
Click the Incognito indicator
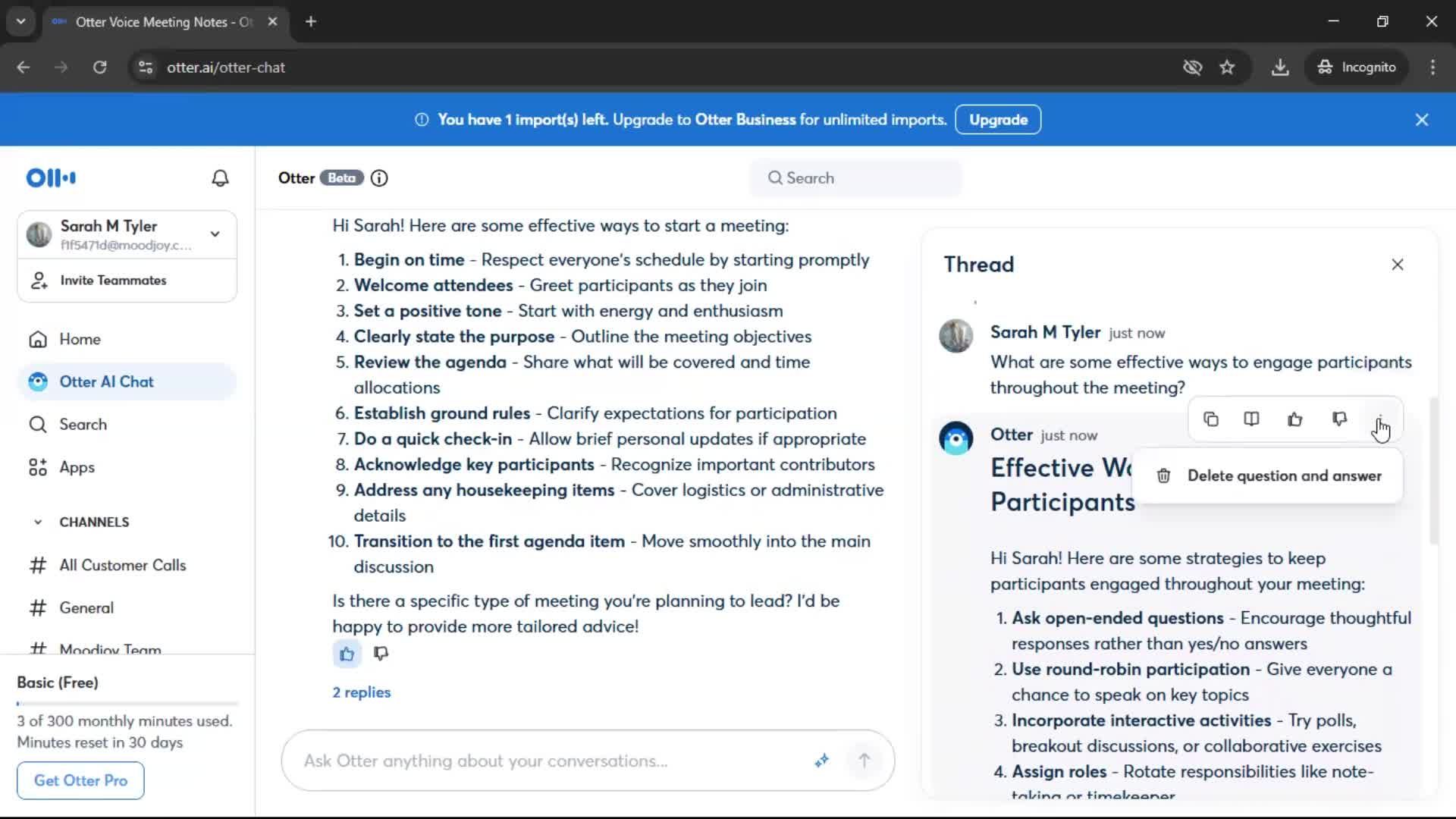[x=1357, y=67]
